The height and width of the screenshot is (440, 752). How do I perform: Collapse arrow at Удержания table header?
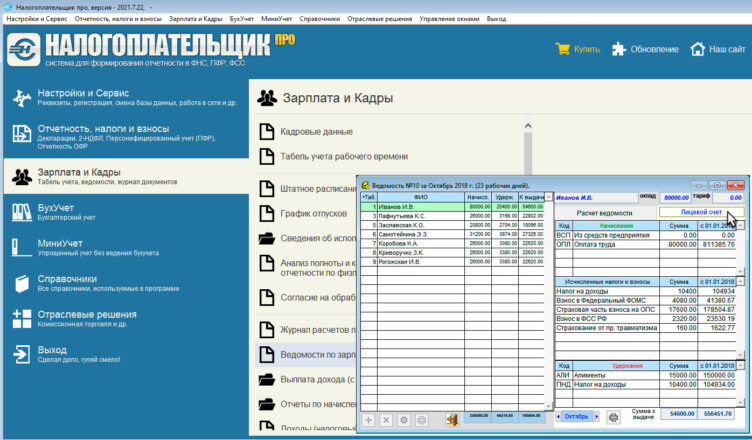[x=740, y=366]
